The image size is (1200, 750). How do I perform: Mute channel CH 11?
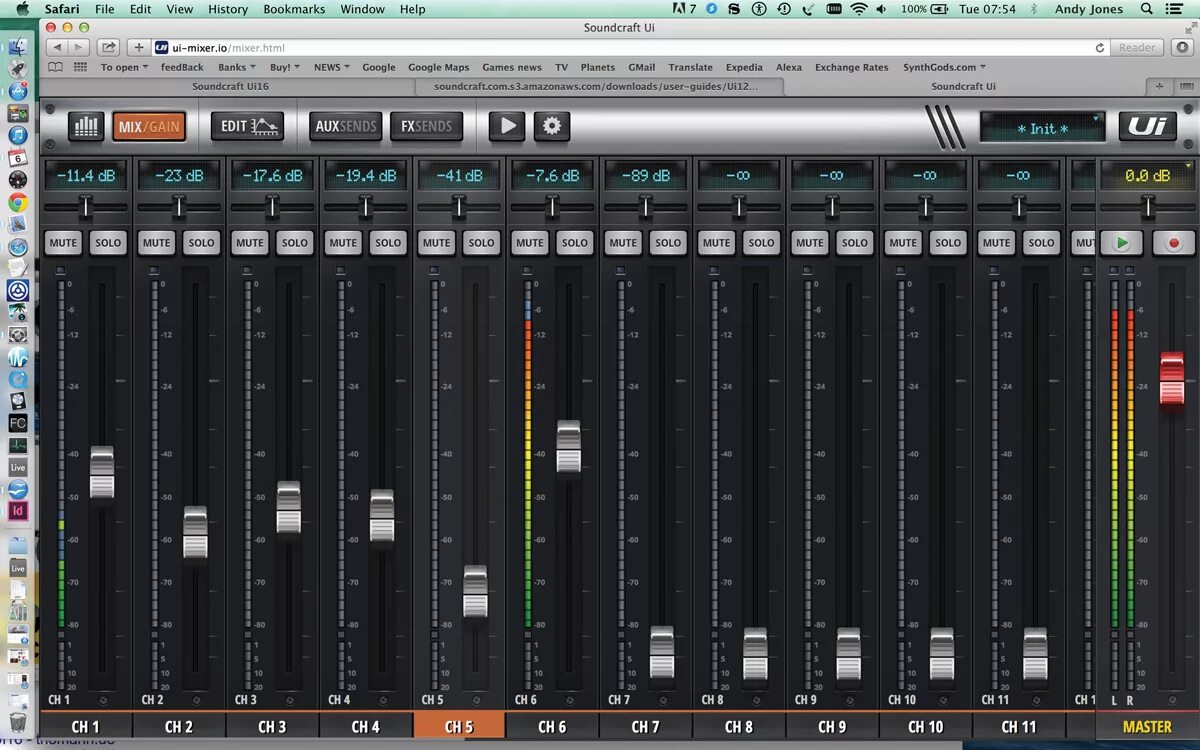(x=996, y=243)
